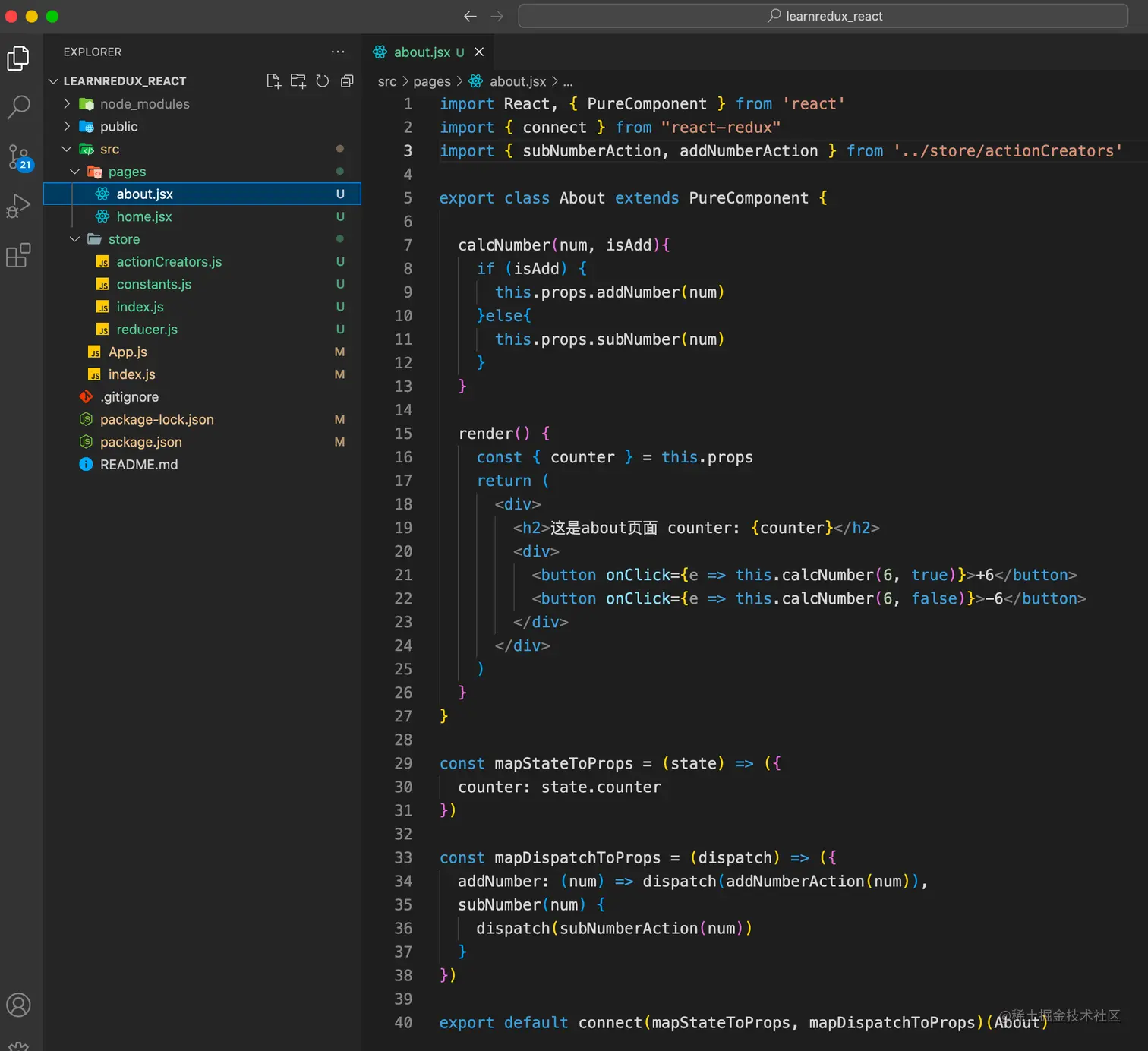Image resolution: width=1148 pixels, height=1051 pixels.
Task: Open the Extensions view icon
Action: point(18,255)
